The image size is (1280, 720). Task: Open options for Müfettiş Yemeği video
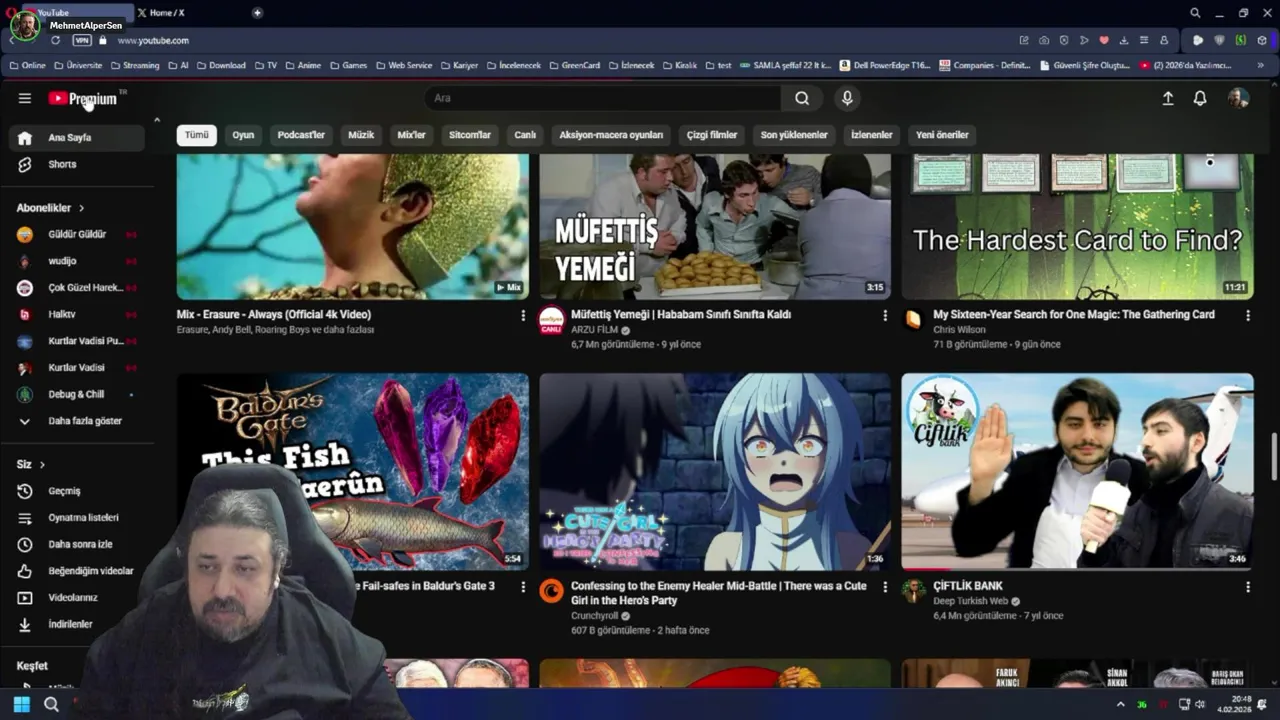pyautogui.click(x=884, y=315)
